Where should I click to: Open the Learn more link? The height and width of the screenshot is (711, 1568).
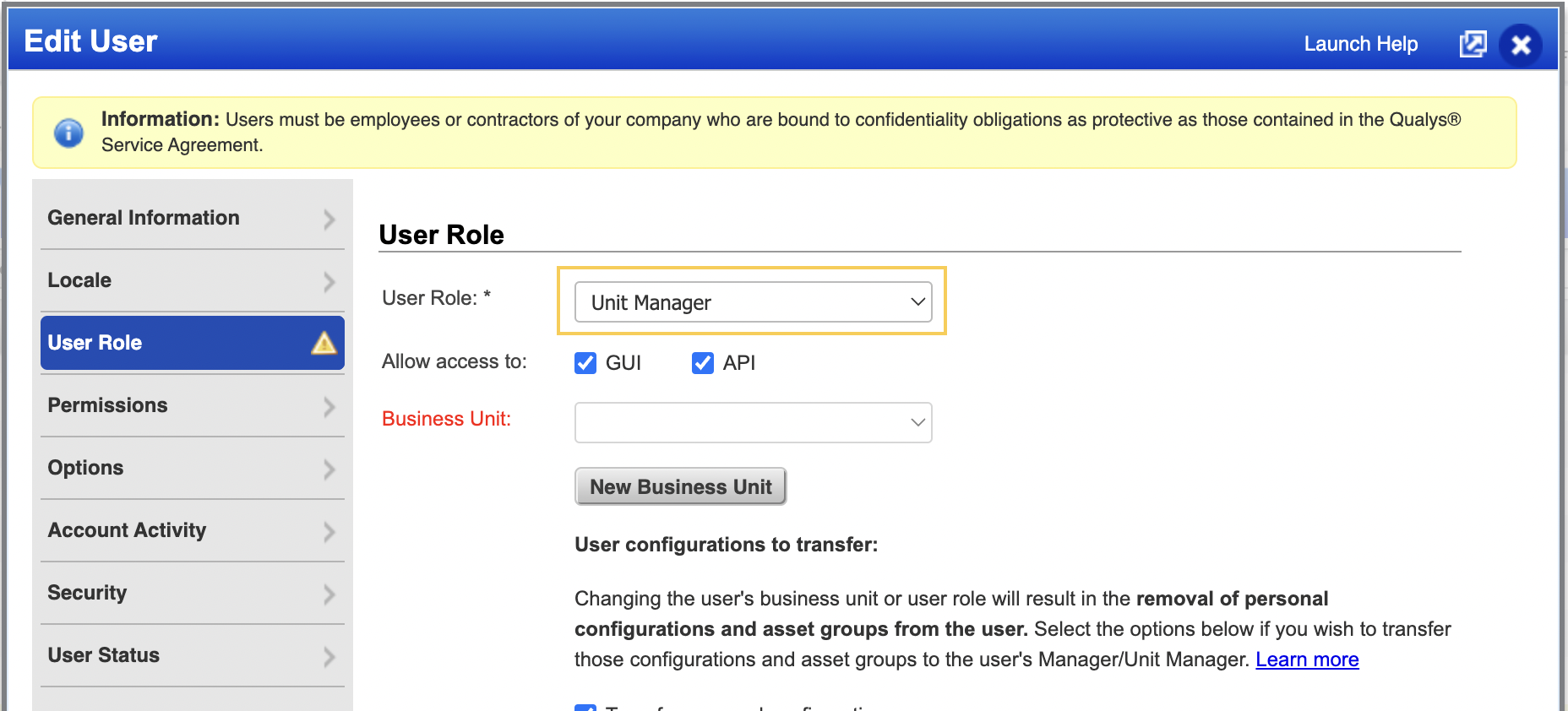click(x=1307, y=659)
